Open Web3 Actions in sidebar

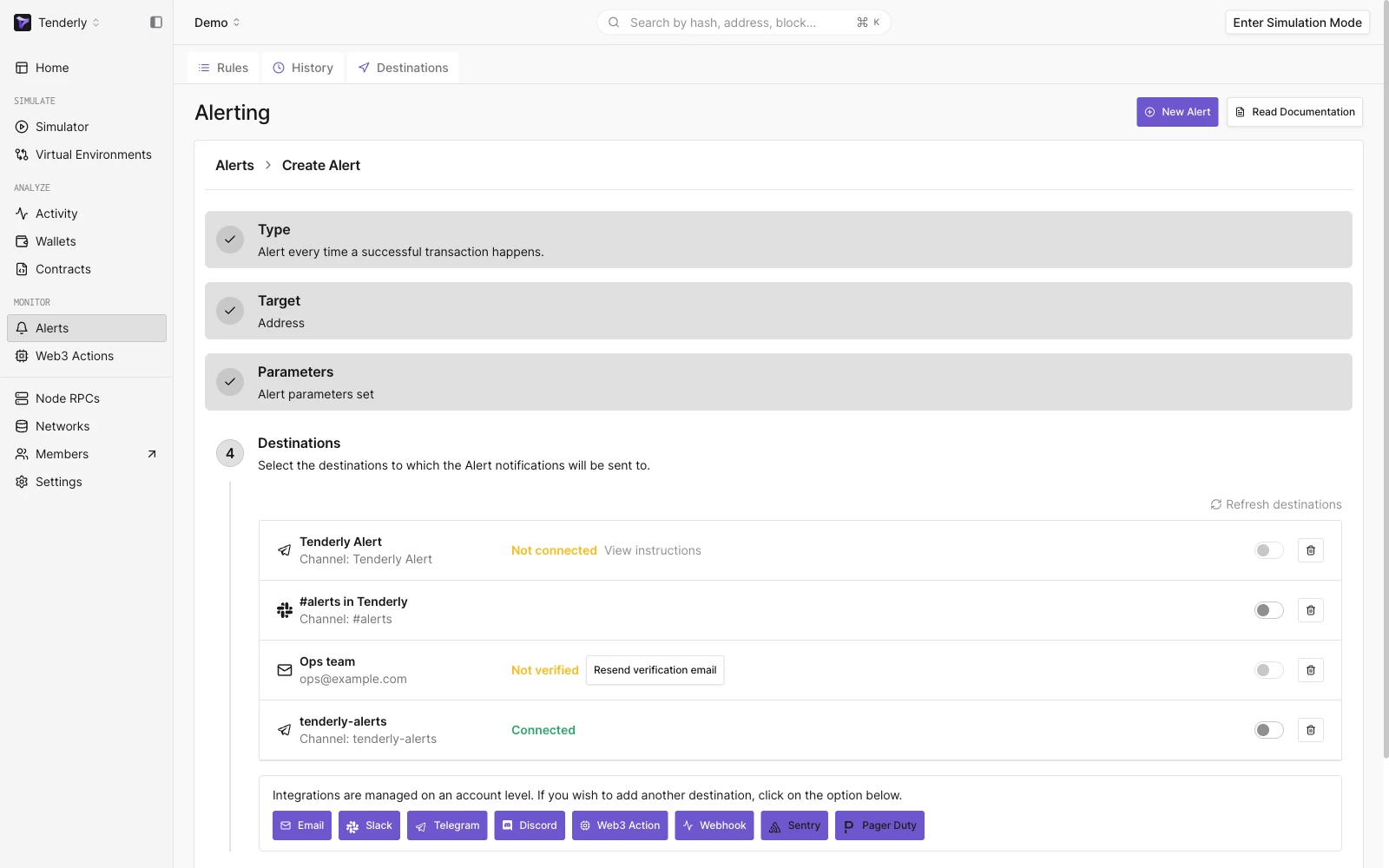(x=87, y=356)
